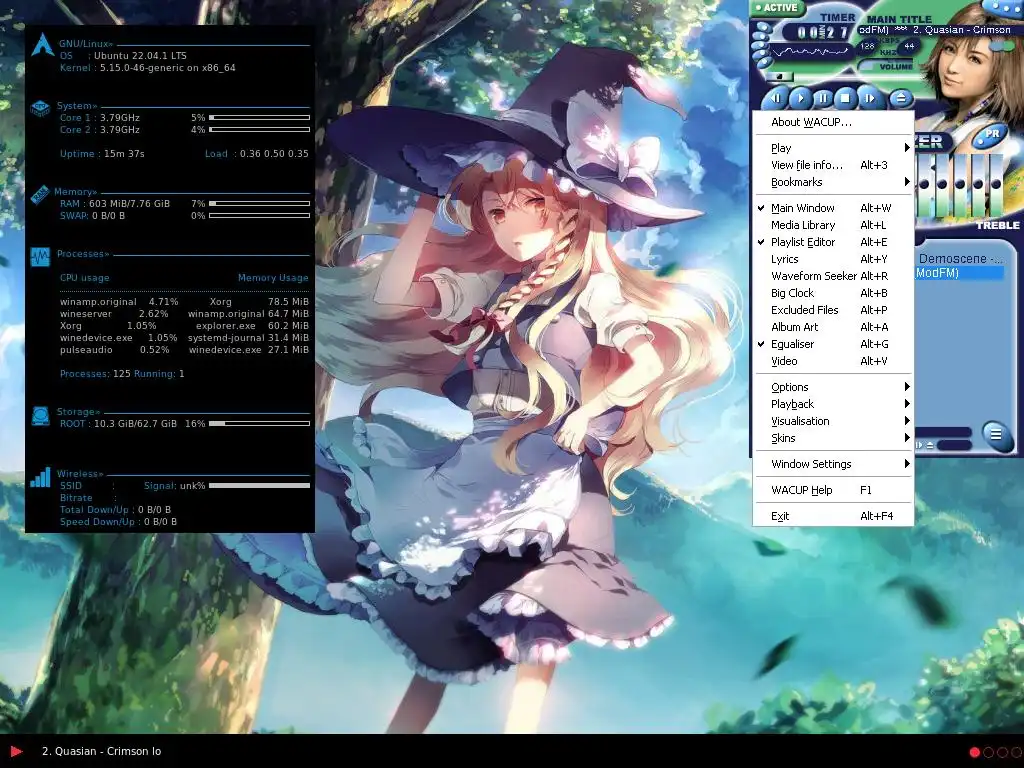Toggle the checked Equaliser entry
This screenshot has width=1024, height=768.
(833, 344)
